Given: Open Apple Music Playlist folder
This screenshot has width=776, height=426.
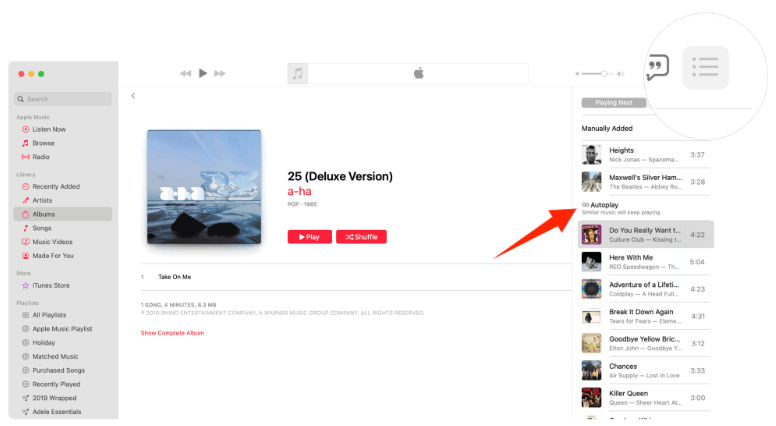Looking at the screenshot, I should [62, 329].
